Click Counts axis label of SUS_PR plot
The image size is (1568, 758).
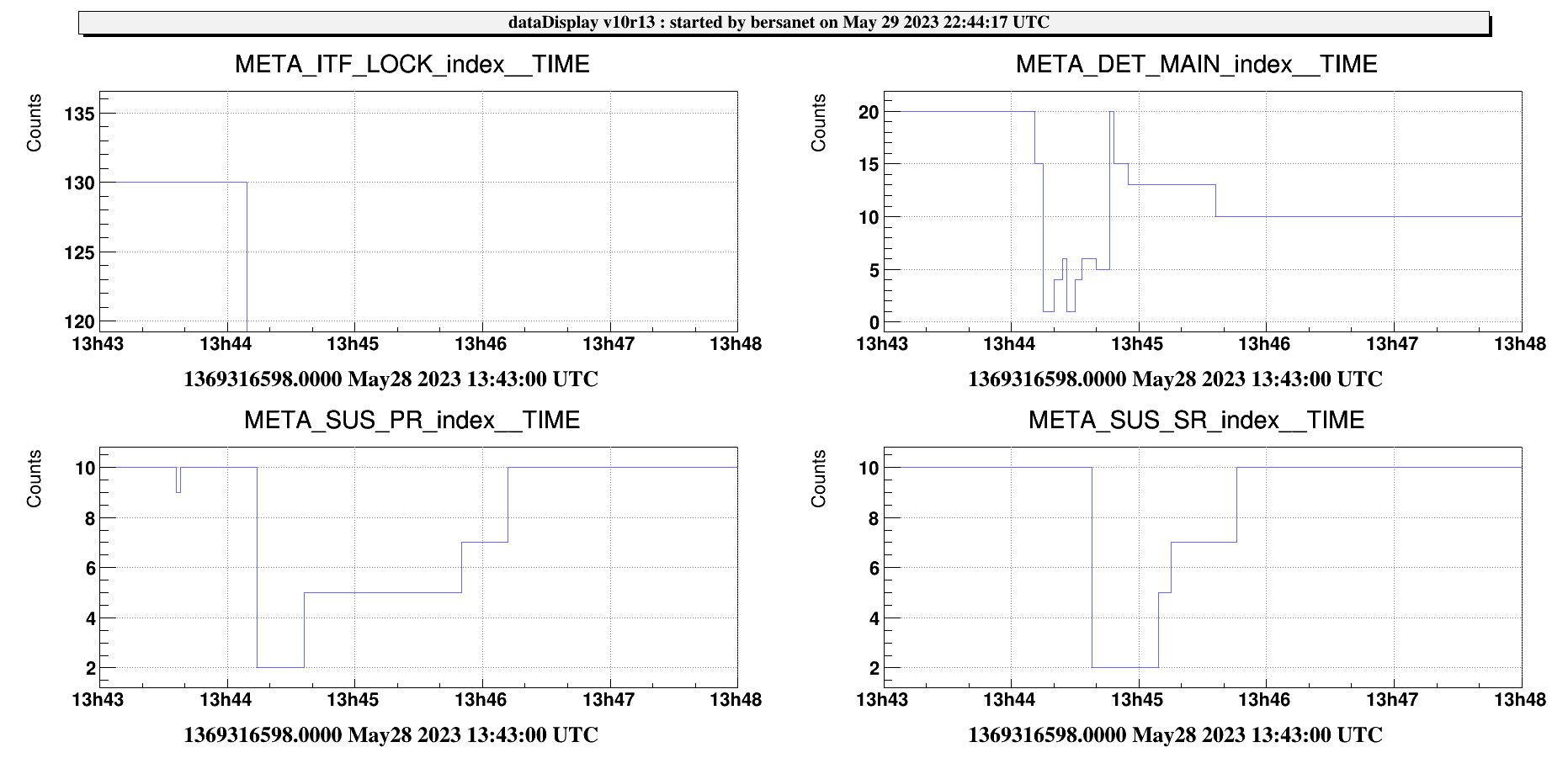[35, 479]
